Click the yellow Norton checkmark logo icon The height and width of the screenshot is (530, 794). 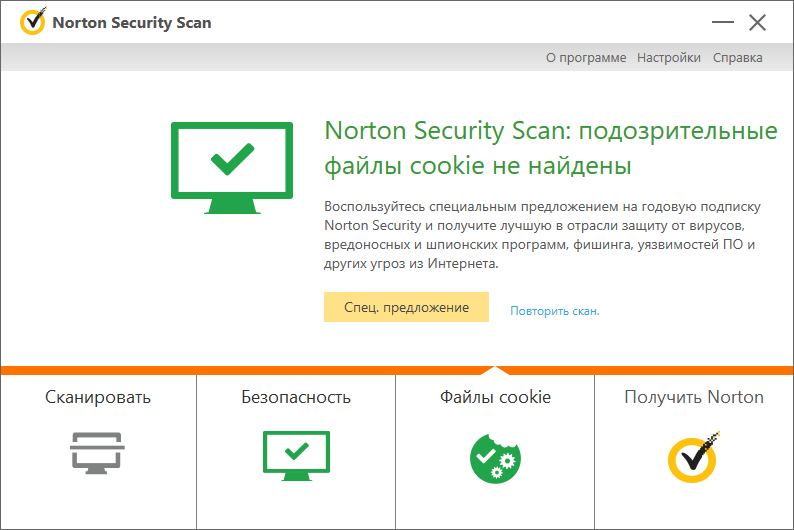(x=693, y=454)
